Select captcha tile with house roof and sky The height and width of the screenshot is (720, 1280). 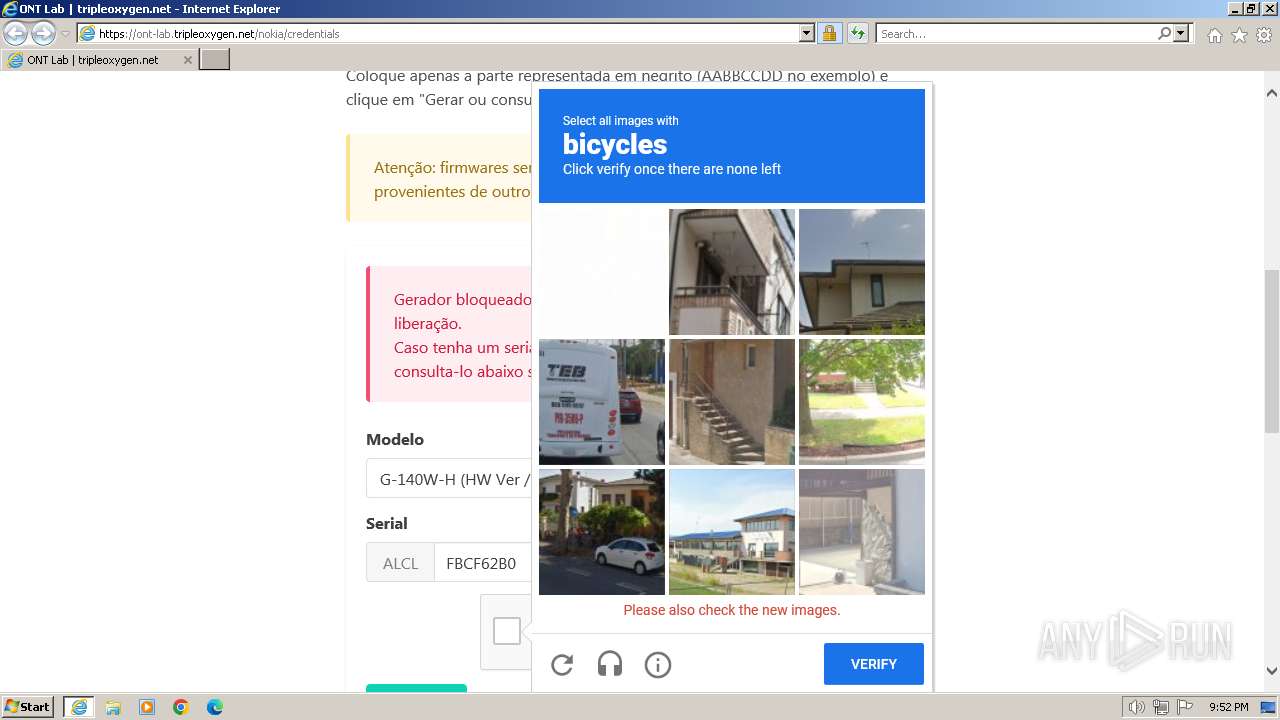click(862, 272)
